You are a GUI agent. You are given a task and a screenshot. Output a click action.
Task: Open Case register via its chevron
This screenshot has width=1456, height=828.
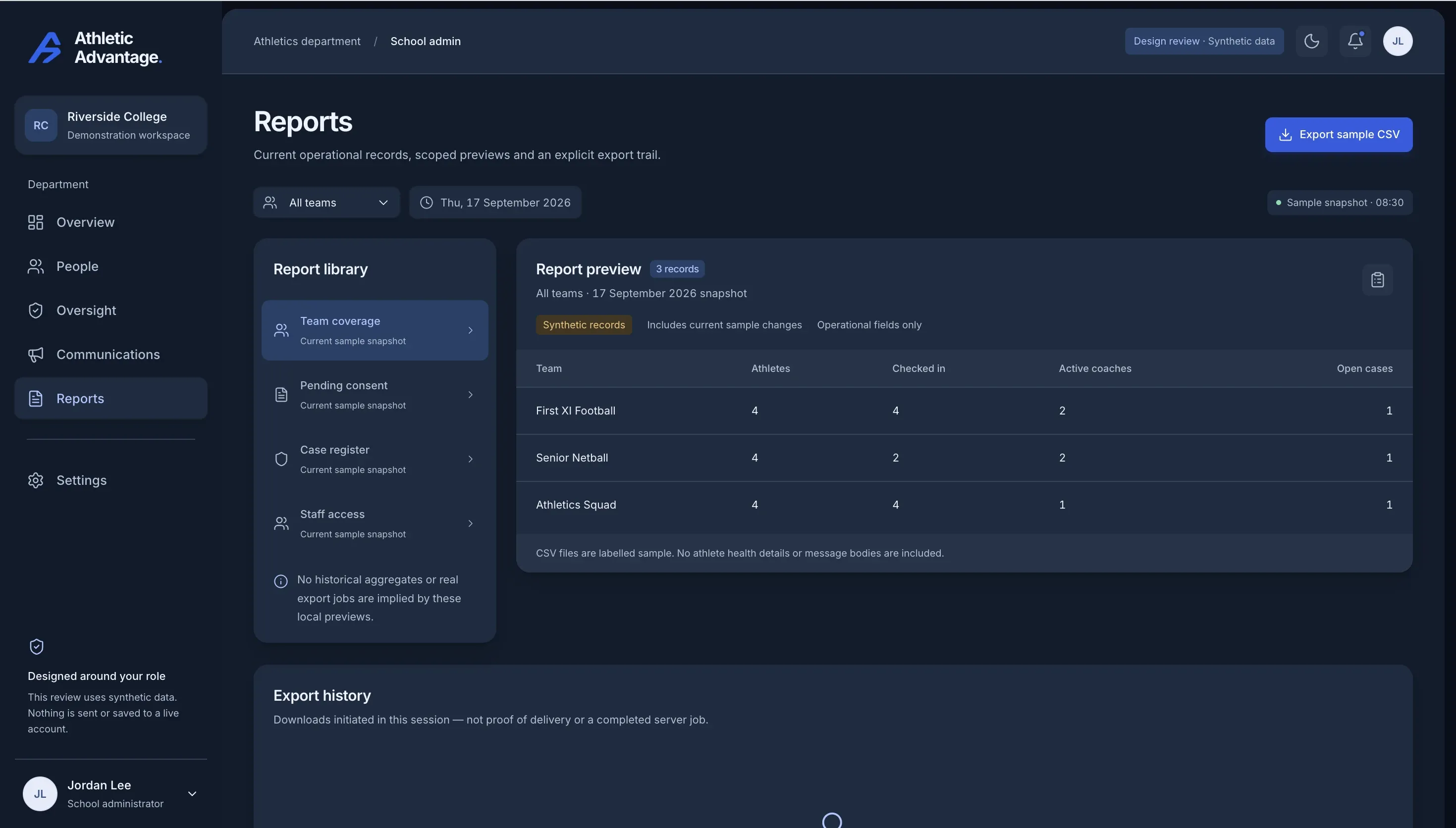470,459
